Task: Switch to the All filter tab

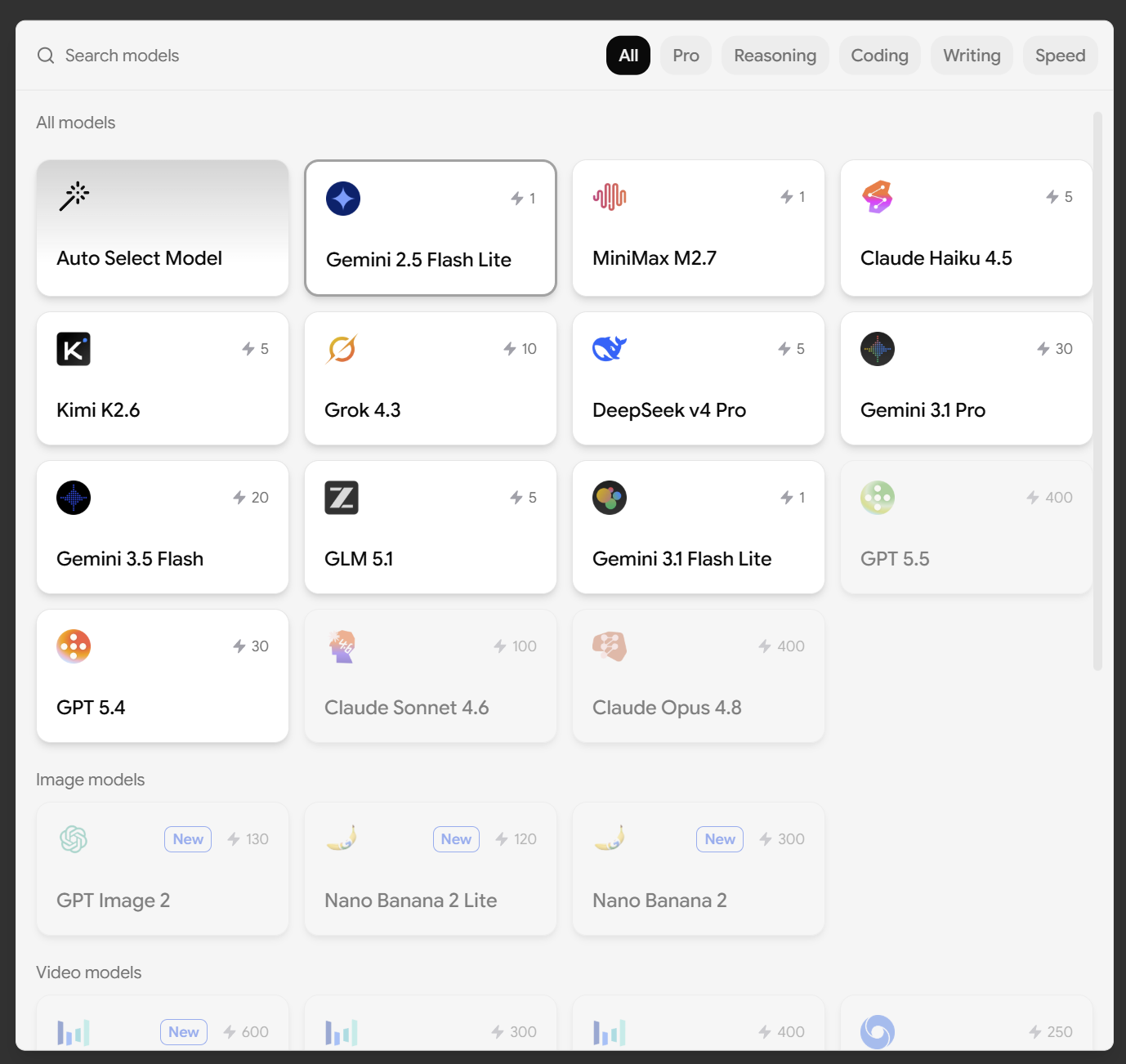Action: (628, 56)
